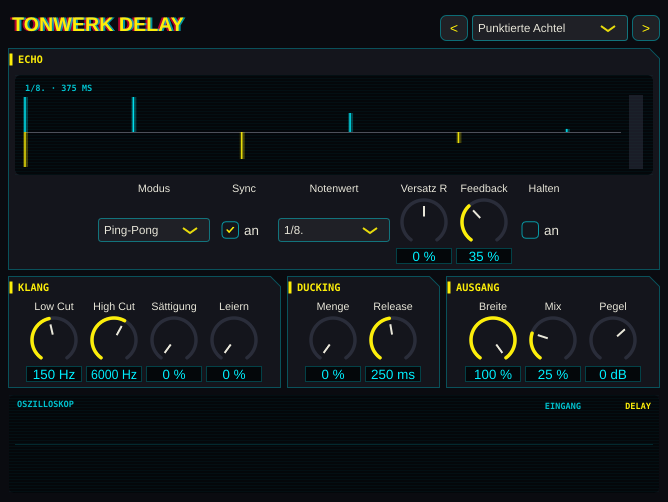Enable the Halten checkbox

pyautogui.click(x=530, y=230)
